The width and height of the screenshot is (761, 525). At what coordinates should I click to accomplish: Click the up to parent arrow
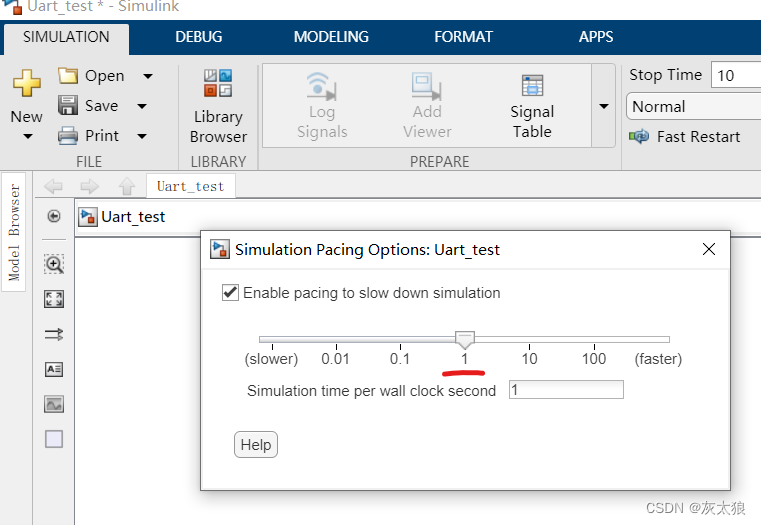[x=127, y=186]
